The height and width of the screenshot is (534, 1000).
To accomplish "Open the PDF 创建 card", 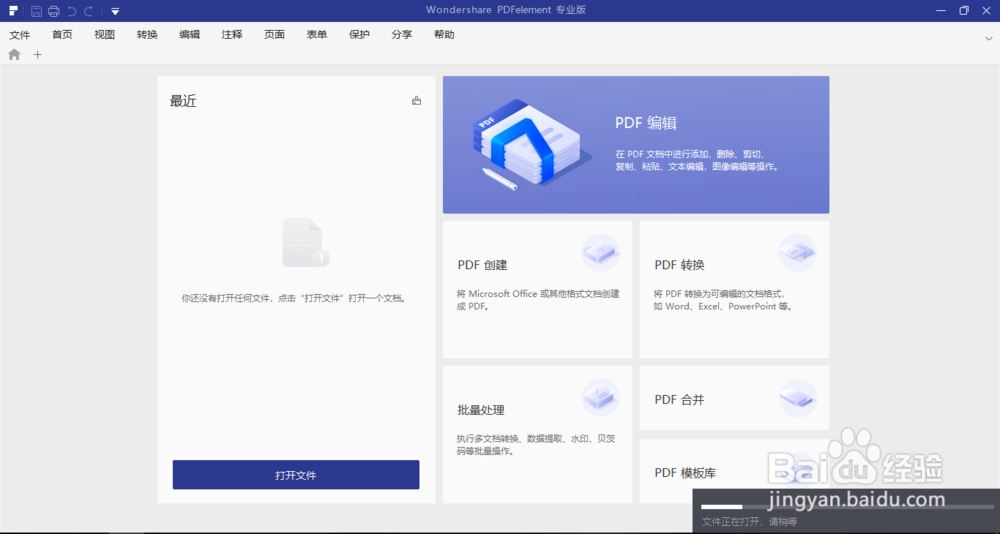I will 538,290.
